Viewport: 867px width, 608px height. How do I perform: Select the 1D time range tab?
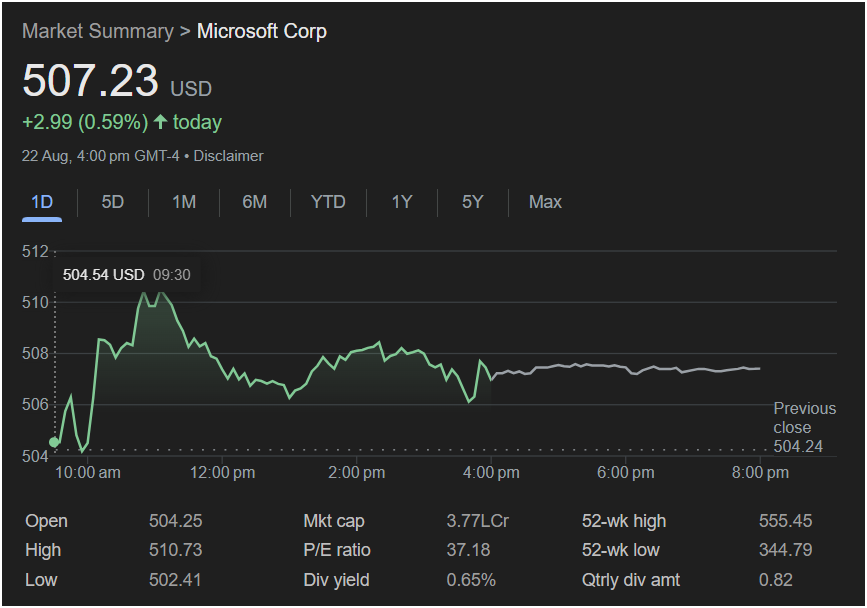click(42, 202)
